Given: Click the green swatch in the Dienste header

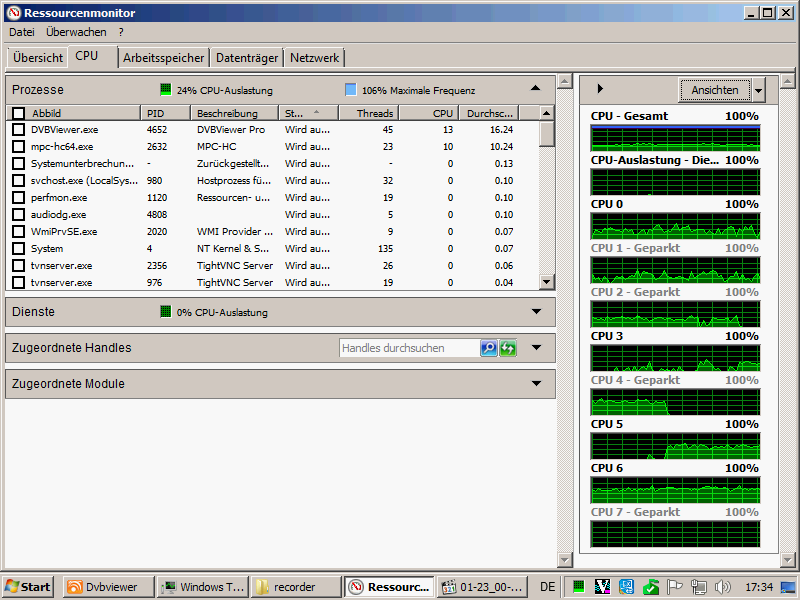Looking at the screenshot, I should (x=166, y=312).
